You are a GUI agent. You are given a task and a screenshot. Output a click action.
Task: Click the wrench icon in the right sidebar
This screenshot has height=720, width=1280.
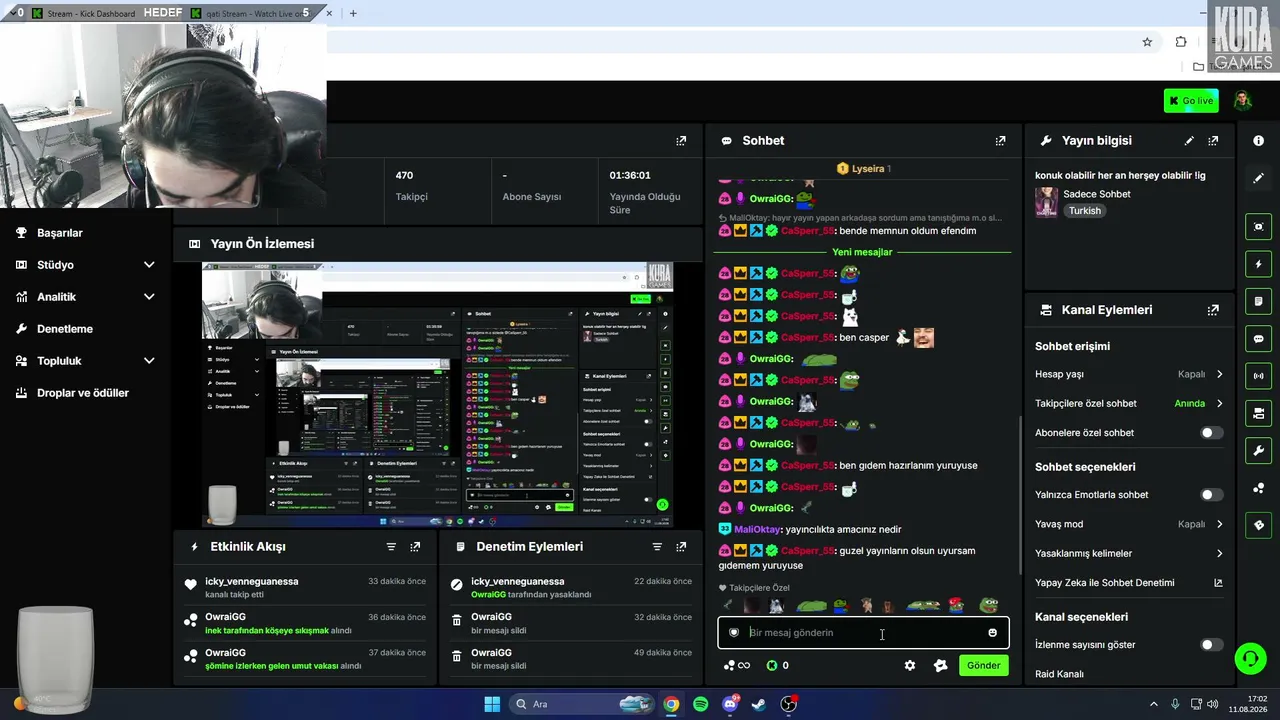pos(1258,451)
